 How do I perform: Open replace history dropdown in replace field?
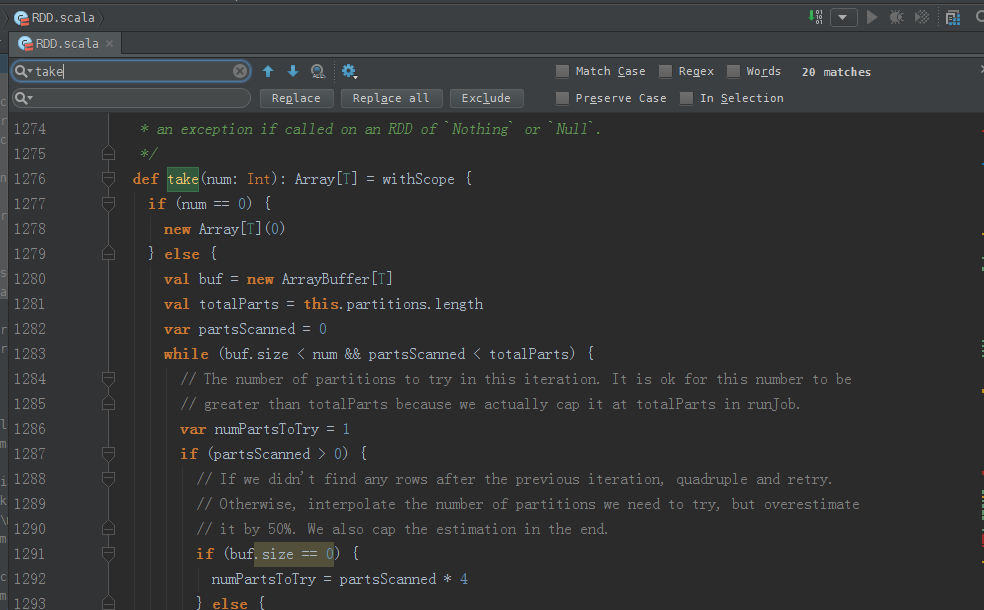23,98
